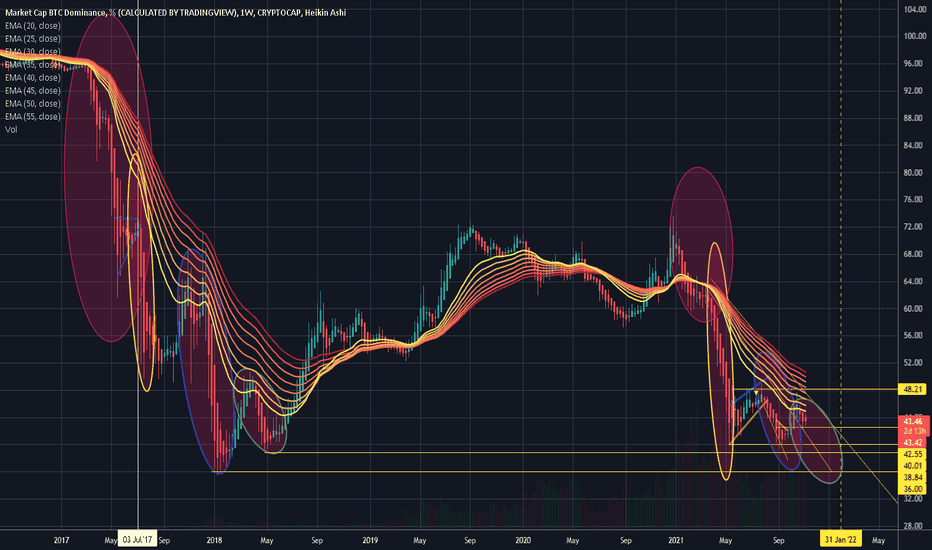This screenshot has width=932, height=550.
Task: Click the yellow 38.84 price line tag
Action: tap(913, 477)
